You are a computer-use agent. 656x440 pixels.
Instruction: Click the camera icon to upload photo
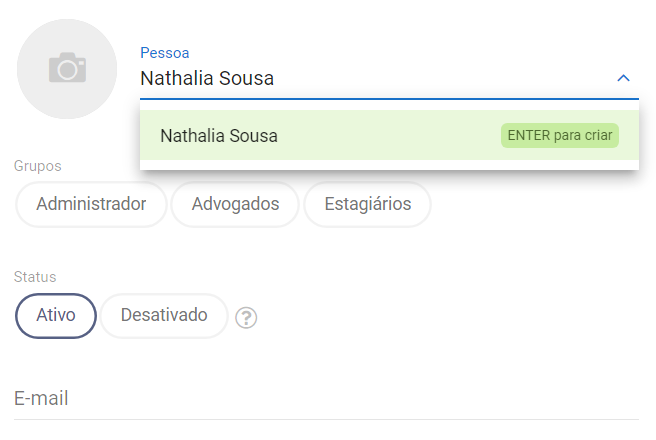[67, 69]
